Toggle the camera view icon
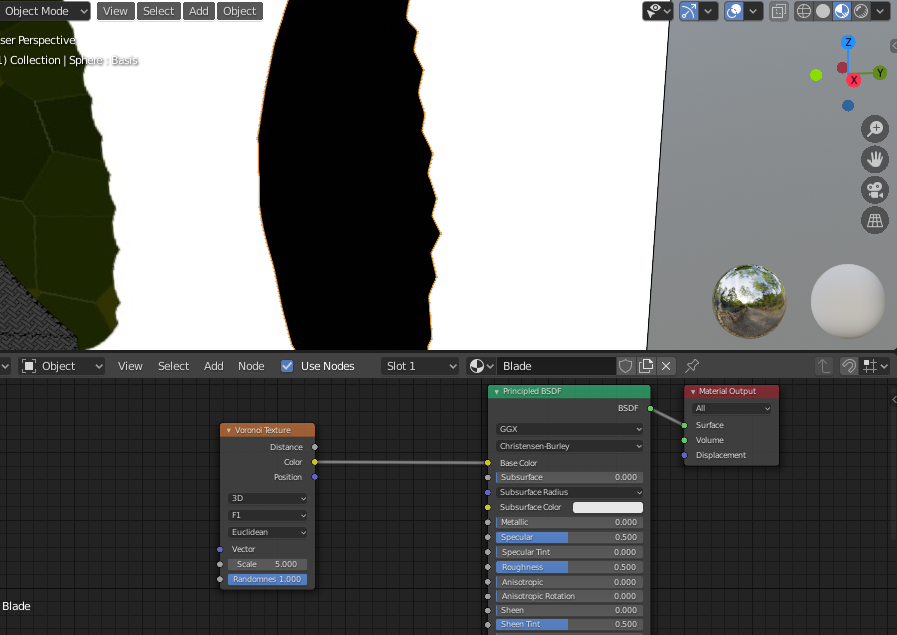This screenshot has width=897, height=635. point(875,190)
